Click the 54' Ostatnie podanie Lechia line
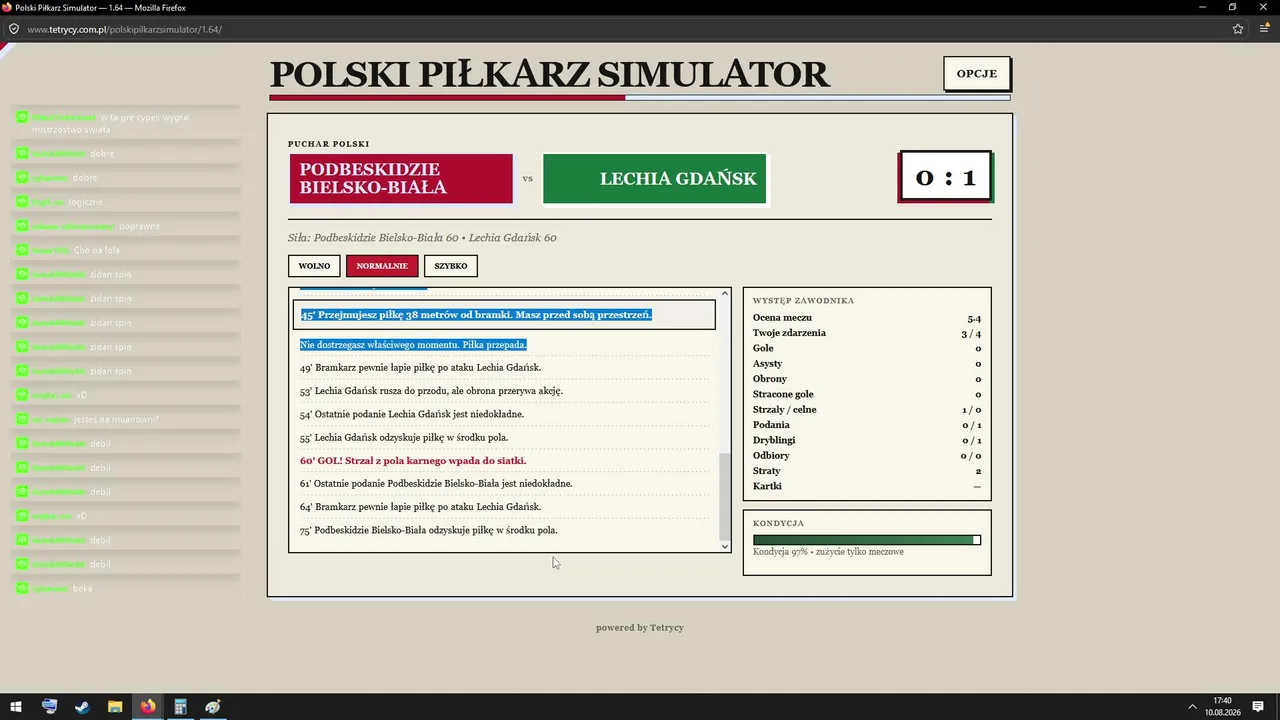 click(412, 414)
